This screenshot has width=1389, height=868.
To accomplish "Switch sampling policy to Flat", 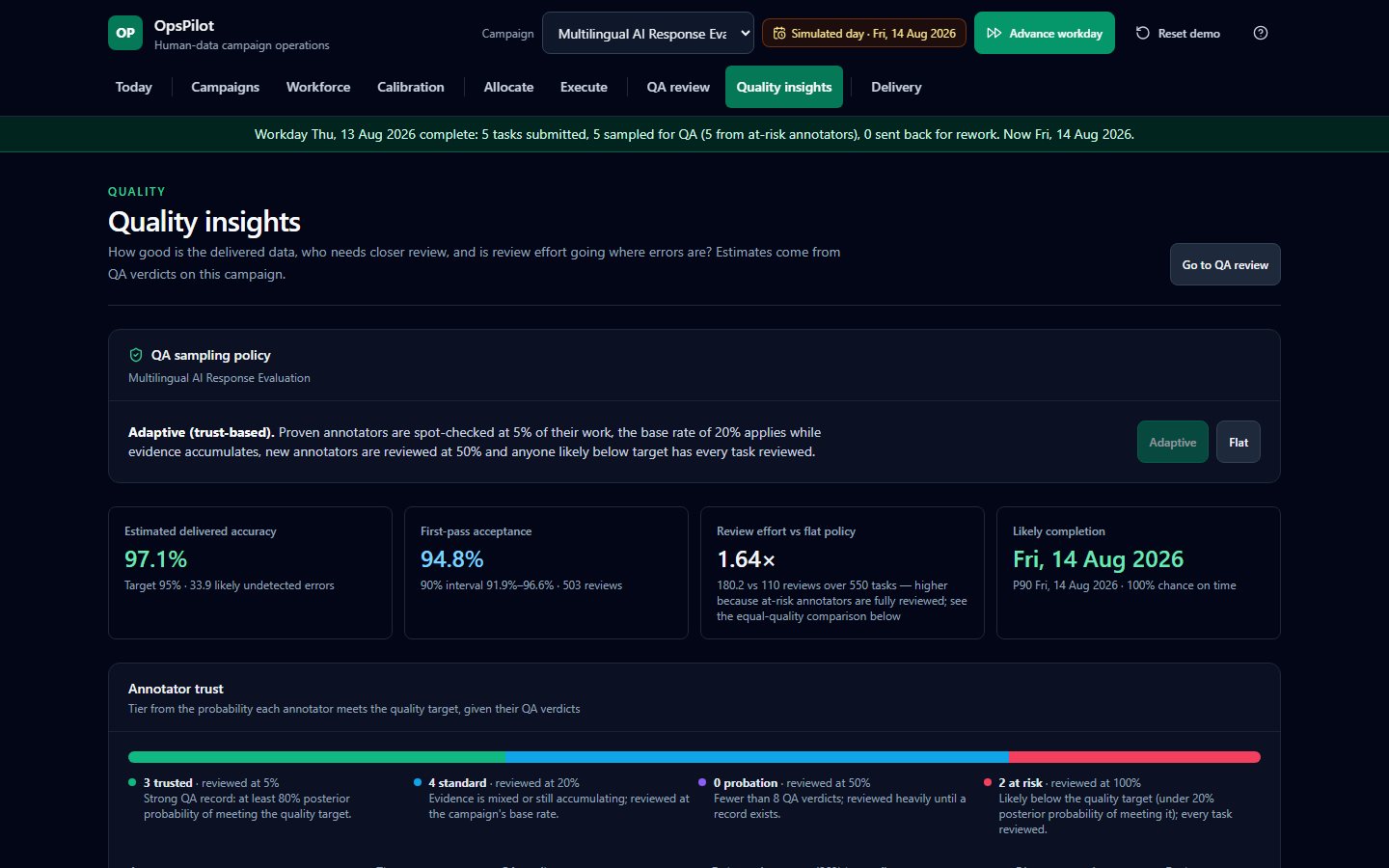I will coord(1239,442).
